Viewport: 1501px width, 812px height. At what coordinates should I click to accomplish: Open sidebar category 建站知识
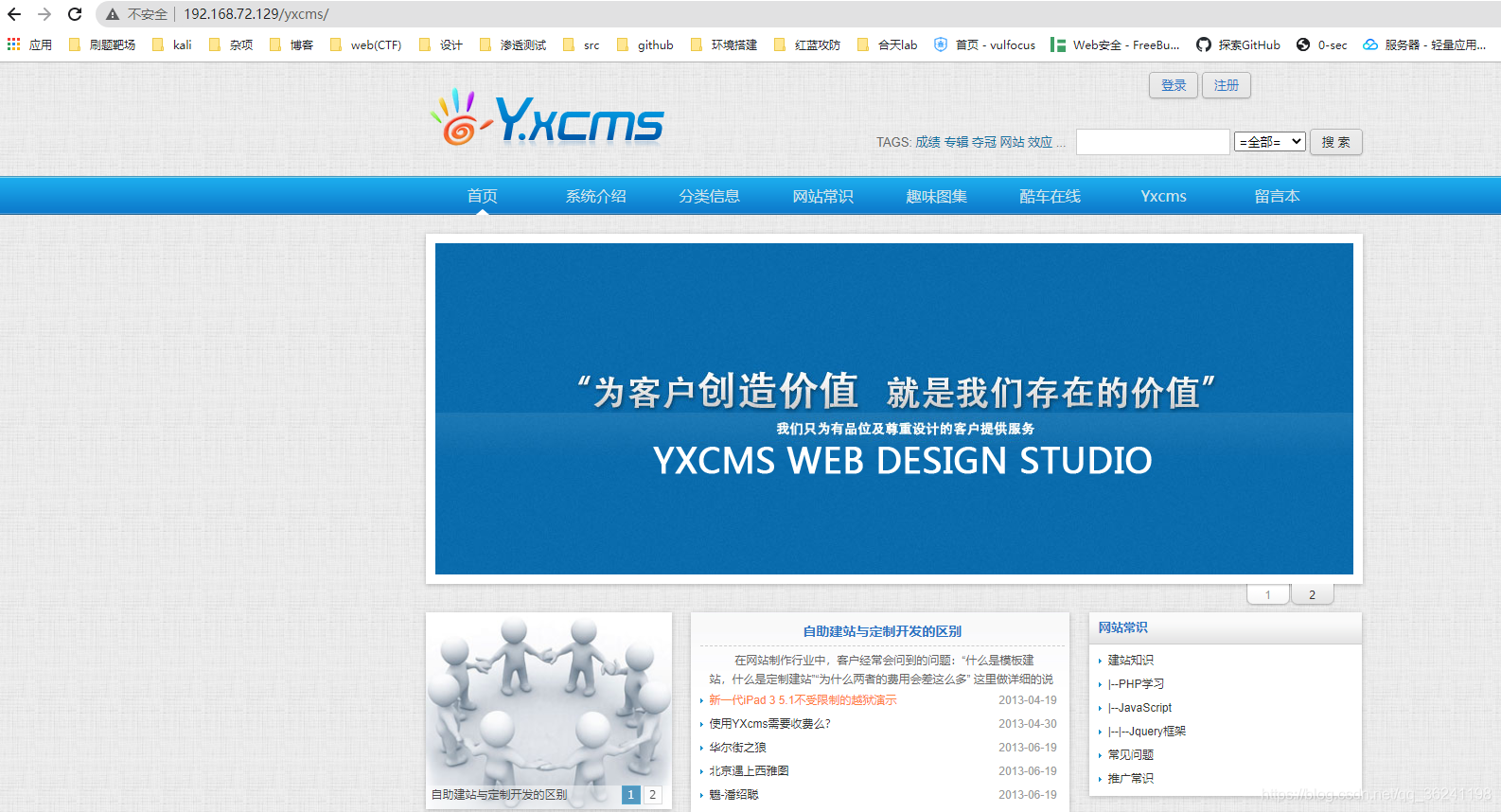pos(1131,661)
